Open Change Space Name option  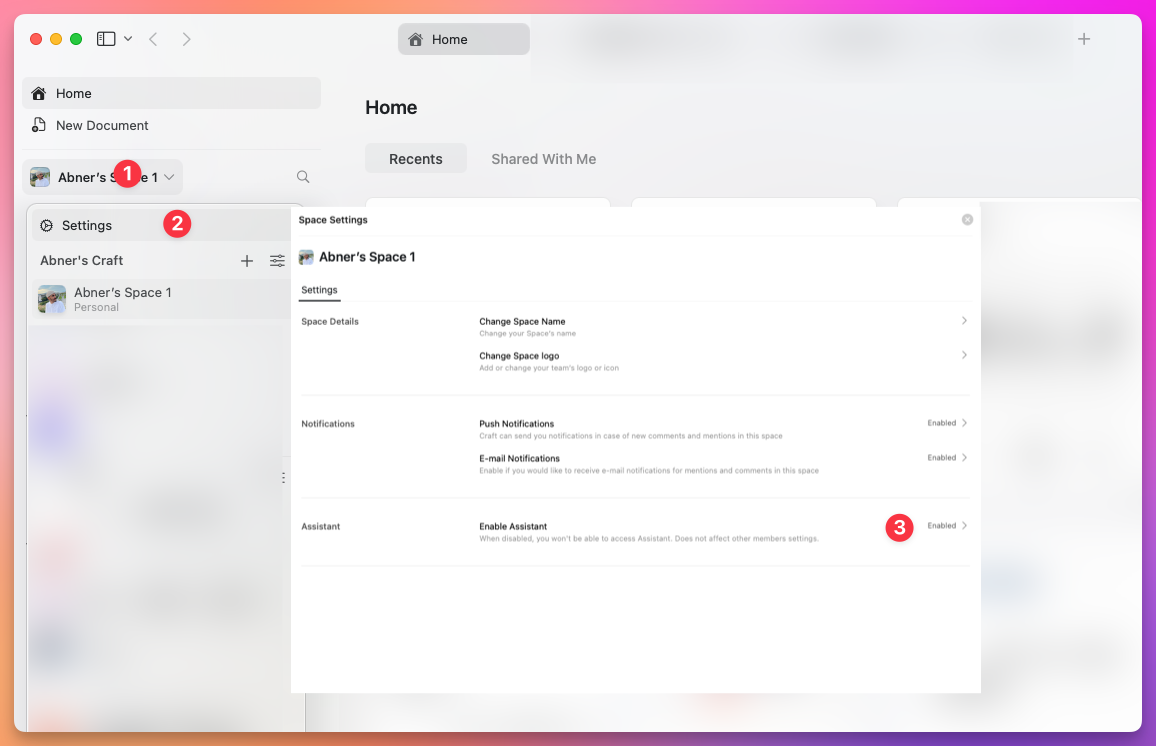coord(722,327)
